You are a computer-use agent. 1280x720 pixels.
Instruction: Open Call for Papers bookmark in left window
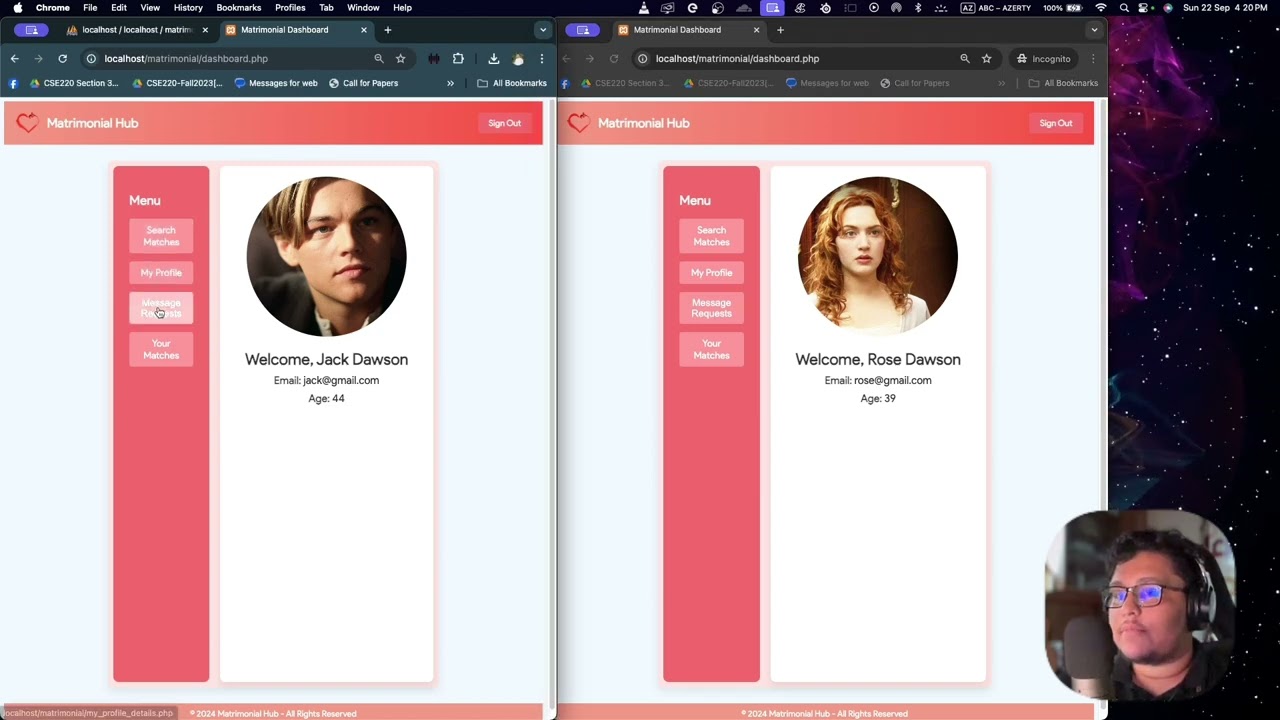click(x=363, y=83)
